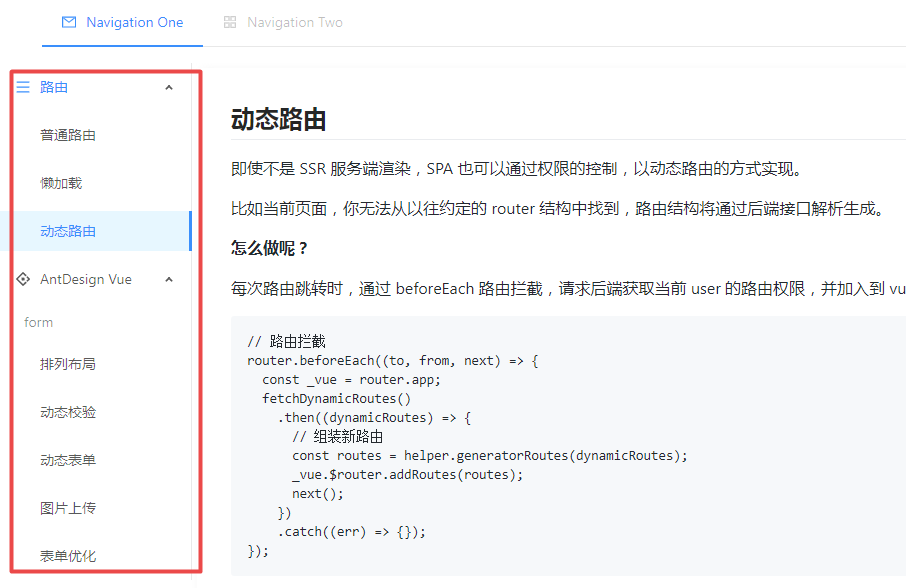Image resolution: width=906 pixels, height=588 pixels.
Task: Click the form group label in sidebar
Action: coord(38,322)
